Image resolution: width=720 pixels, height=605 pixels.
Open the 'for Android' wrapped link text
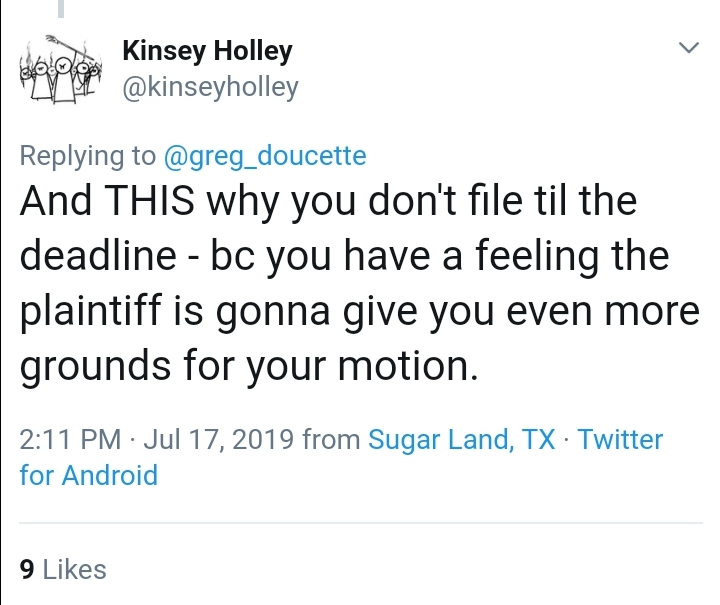tap(89, 475)
